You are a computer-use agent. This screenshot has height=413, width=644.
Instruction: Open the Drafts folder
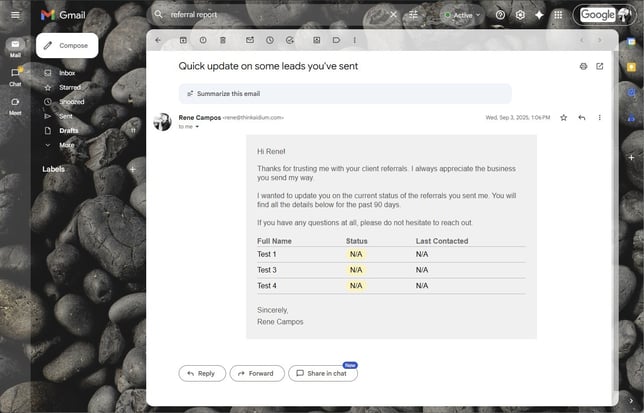pos(68,130)
